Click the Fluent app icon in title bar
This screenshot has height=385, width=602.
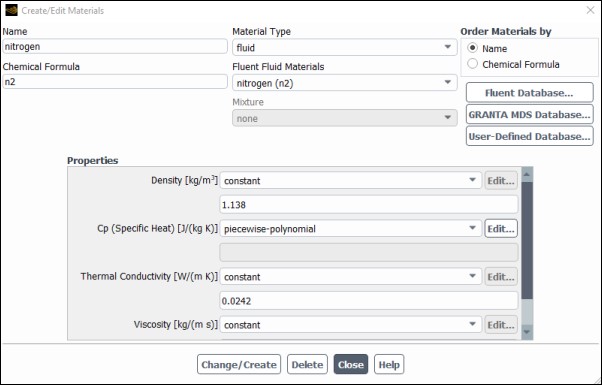point(11,10)
